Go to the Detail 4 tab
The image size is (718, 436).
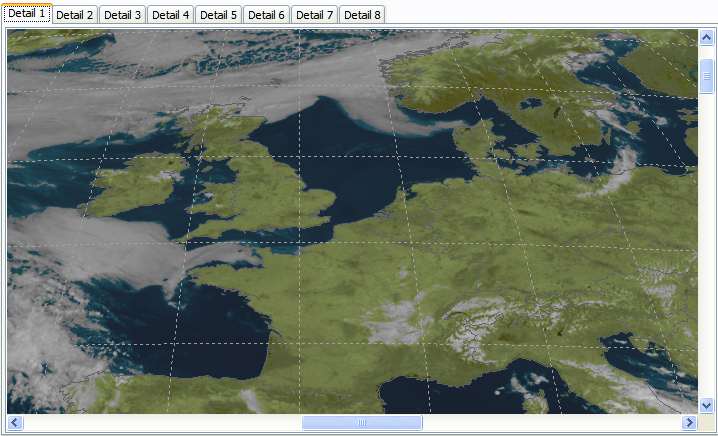(x=171, y=15)
